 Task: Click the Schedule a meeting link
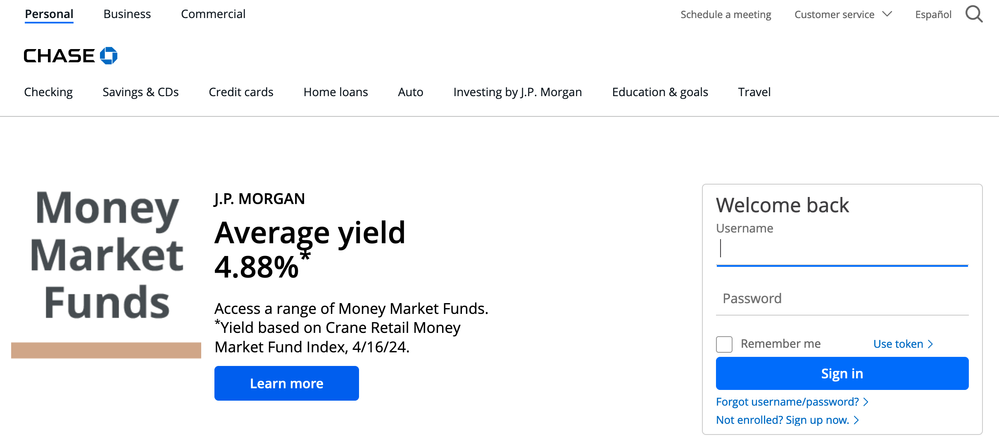(725, 15)
